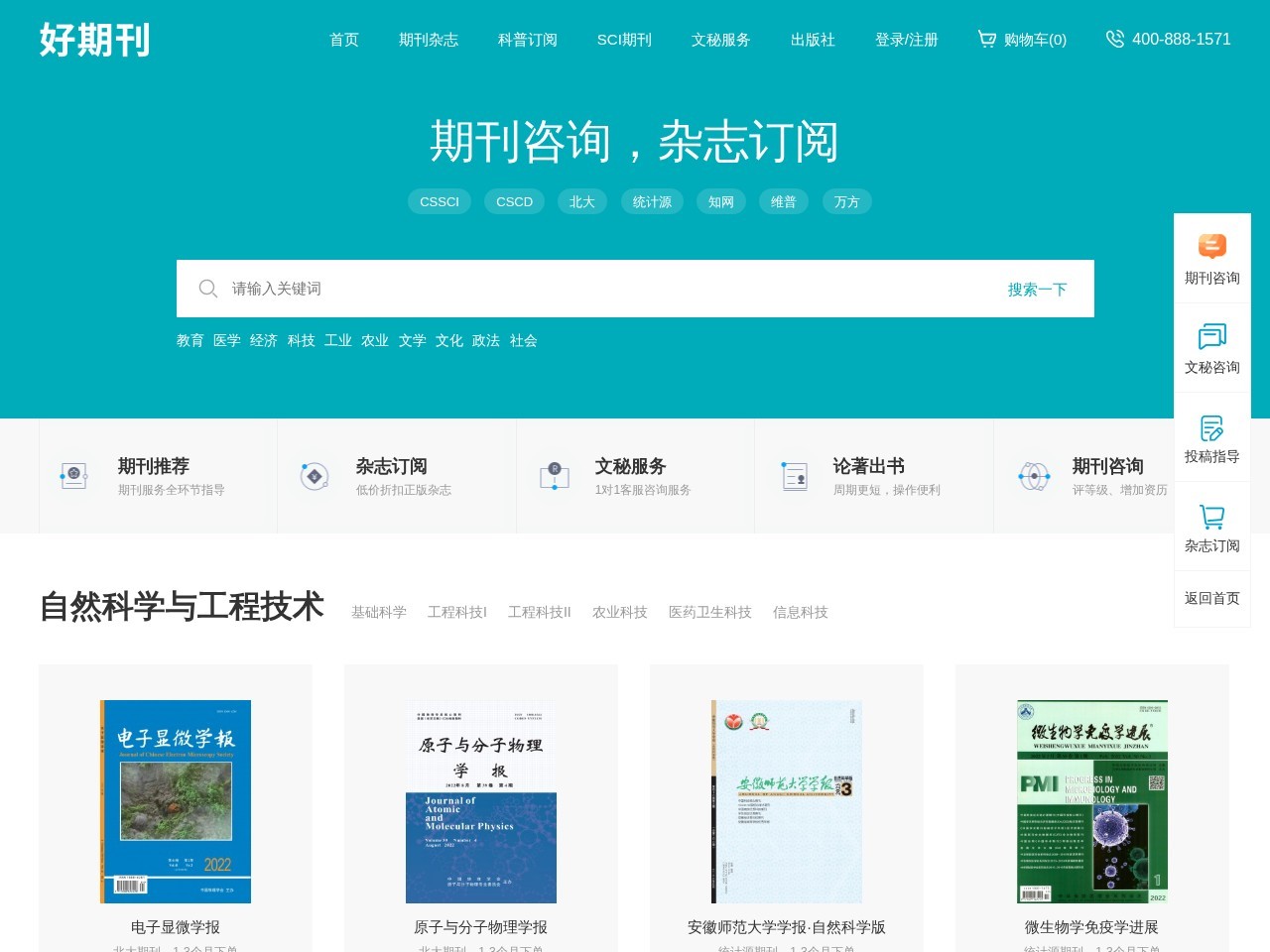
Task: Open the 电子显微学报 journal cover
Action: (x=175, y=800)
